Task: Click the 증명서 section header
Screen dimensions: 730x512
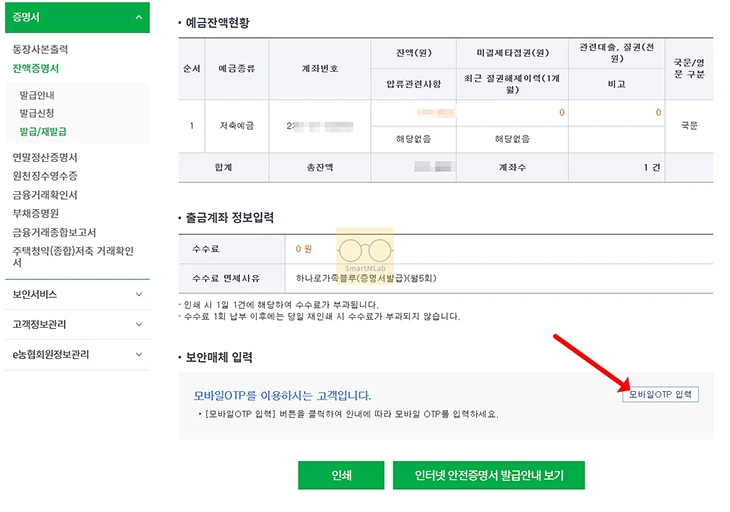Action: pyautogui.click(x=77, y=17)
